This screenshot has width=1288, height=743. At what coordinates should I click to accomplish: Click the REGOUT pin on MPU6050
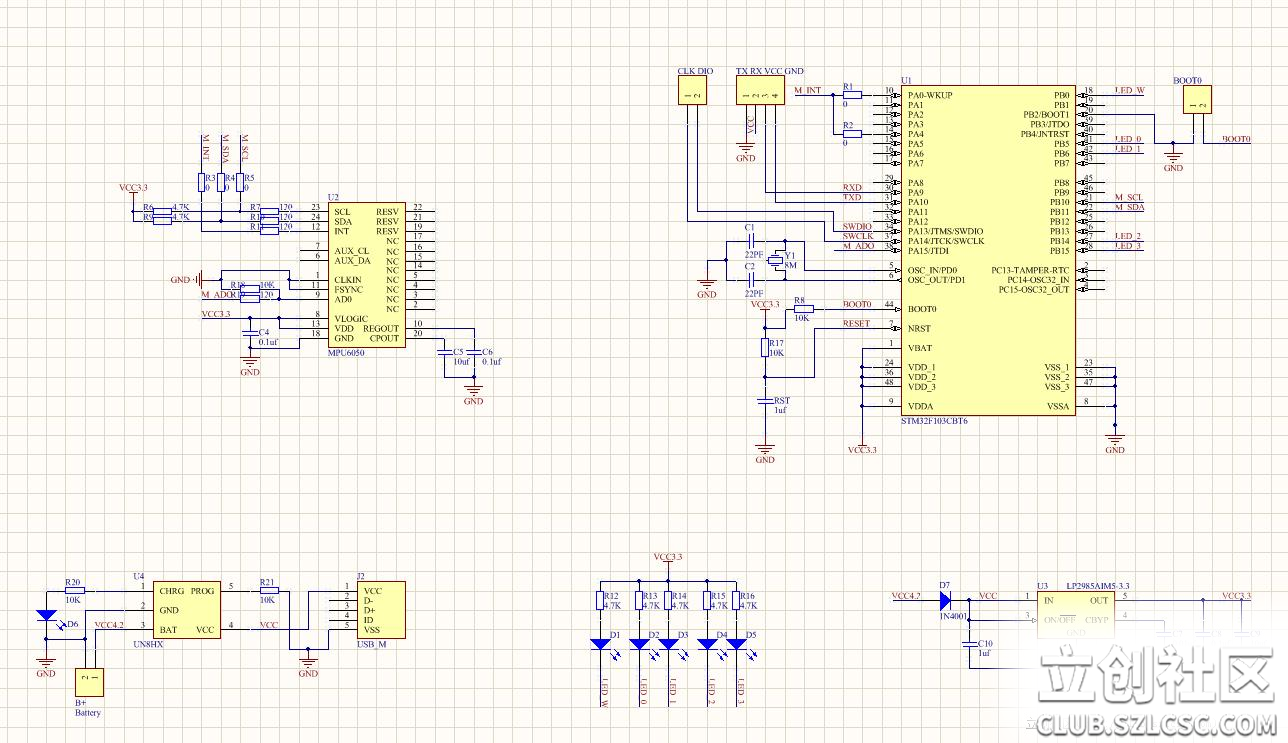point(381,328)
